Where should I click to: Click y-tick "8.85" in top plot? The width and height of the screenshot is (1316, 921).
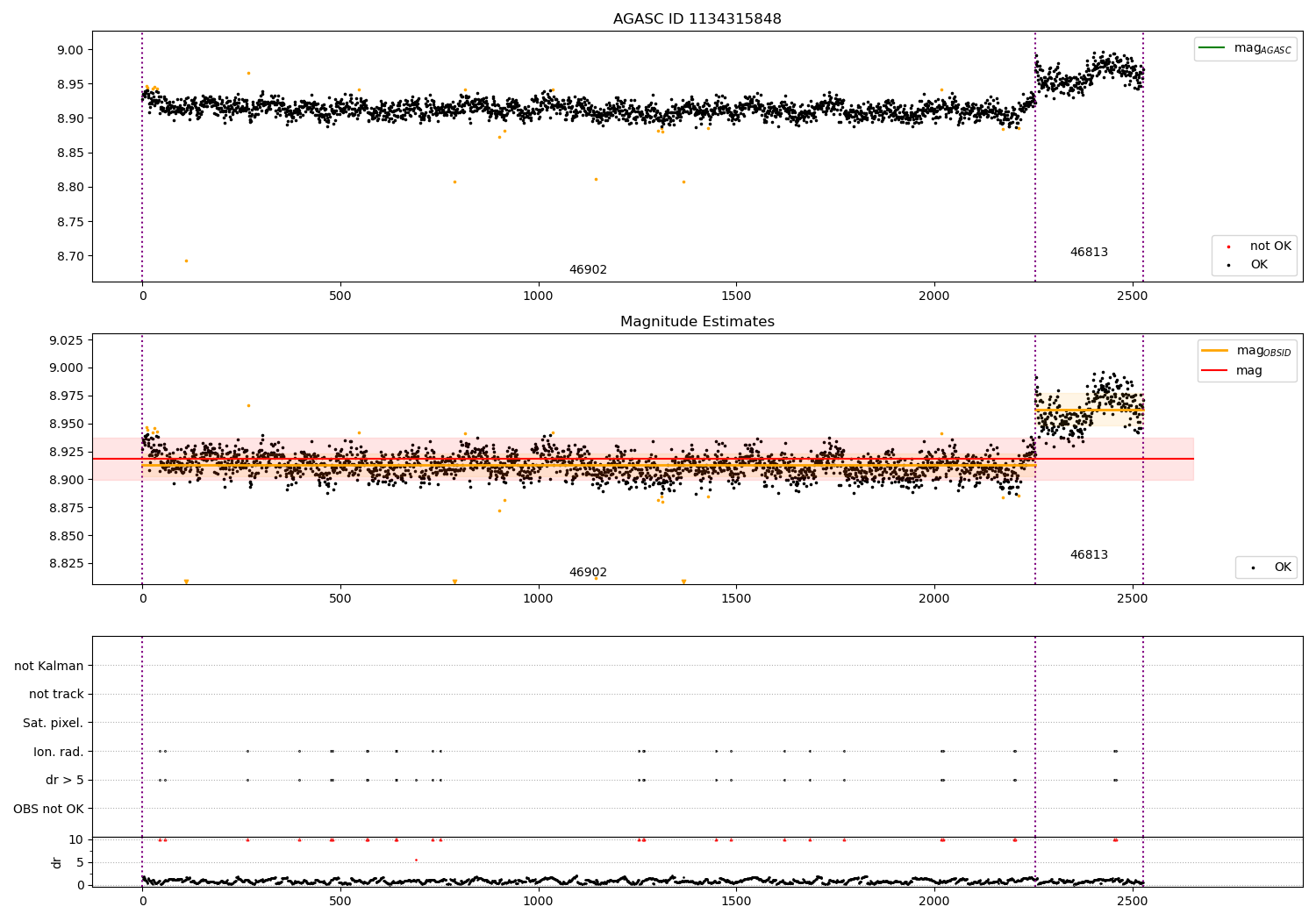click(68, 153)
